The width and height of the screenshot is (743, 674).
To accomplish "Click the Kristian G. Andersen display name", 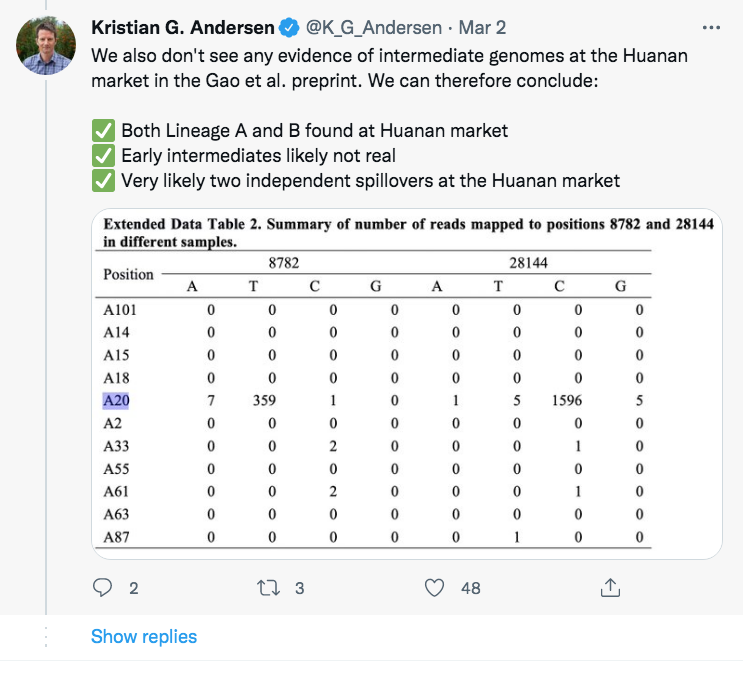I will tap(183, 27).
